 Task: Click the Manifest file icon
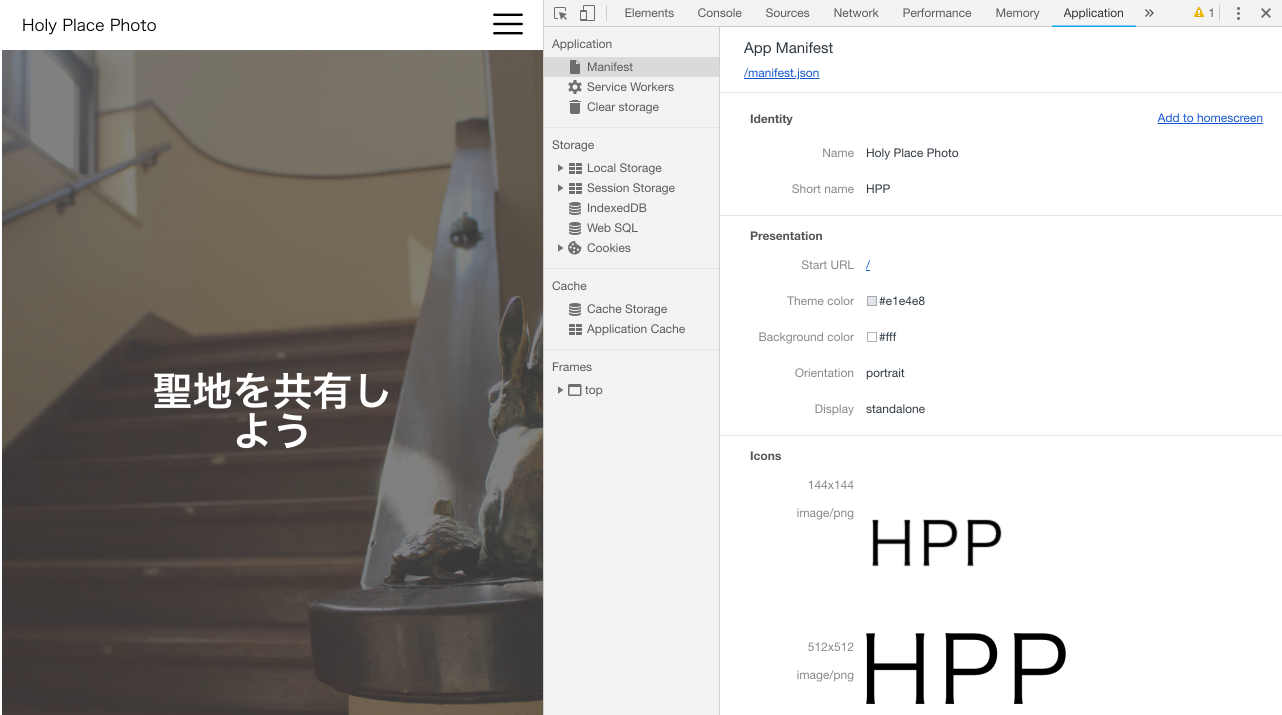pyautogui.click(x=575, y=67)
